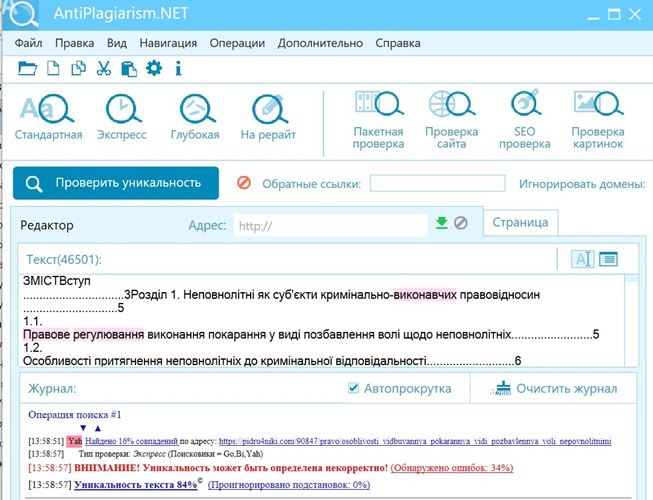Switch to list view icon in text panel

tap(608, 259)
